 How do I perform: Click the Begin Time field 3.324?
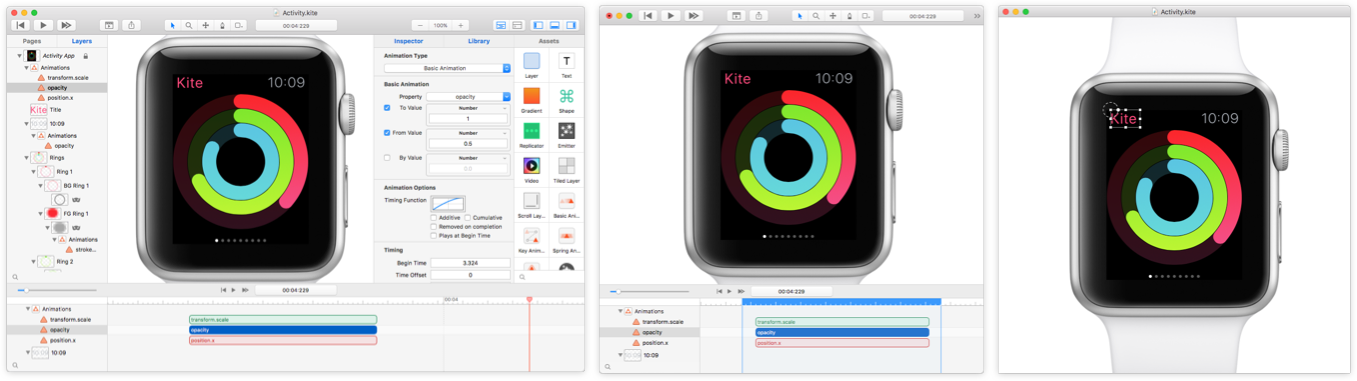470,262
